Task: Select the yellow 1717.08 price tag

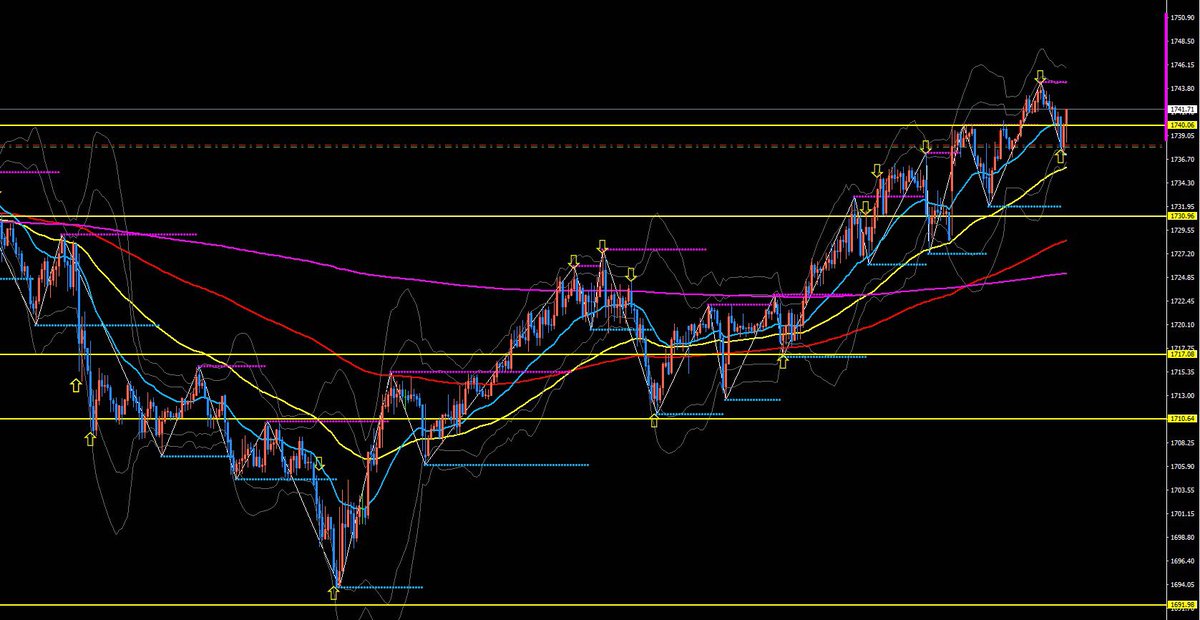Action: click(x=1180, y=354)
